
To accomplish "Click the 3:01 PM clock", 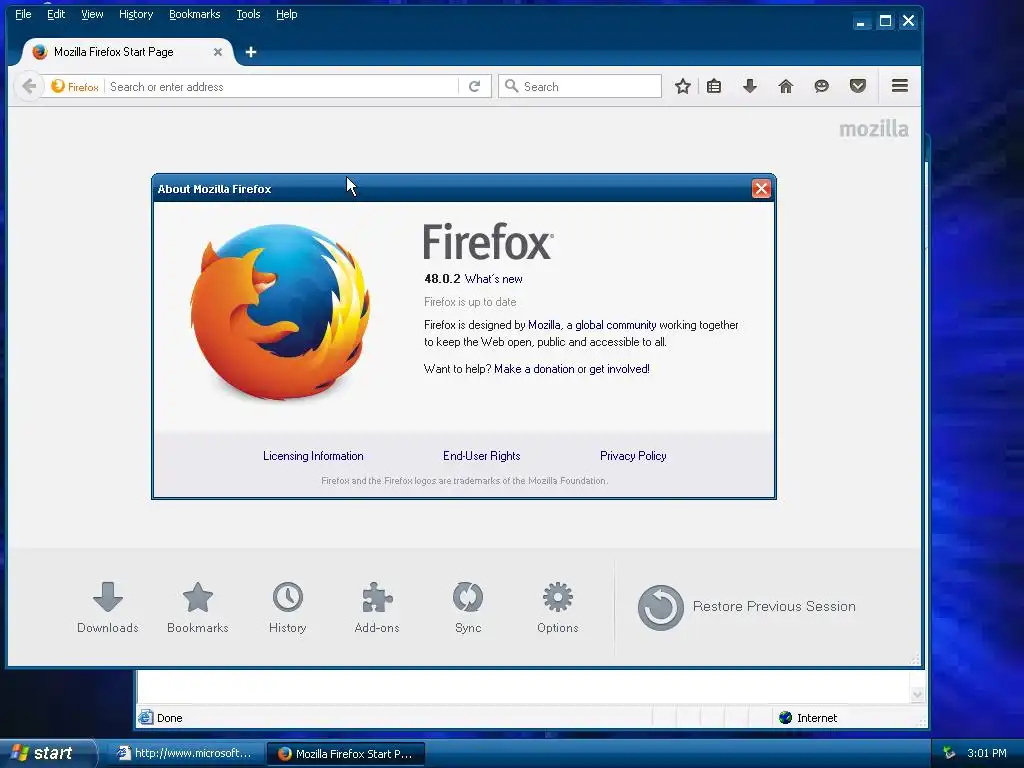I will click(x=987, y=753).
